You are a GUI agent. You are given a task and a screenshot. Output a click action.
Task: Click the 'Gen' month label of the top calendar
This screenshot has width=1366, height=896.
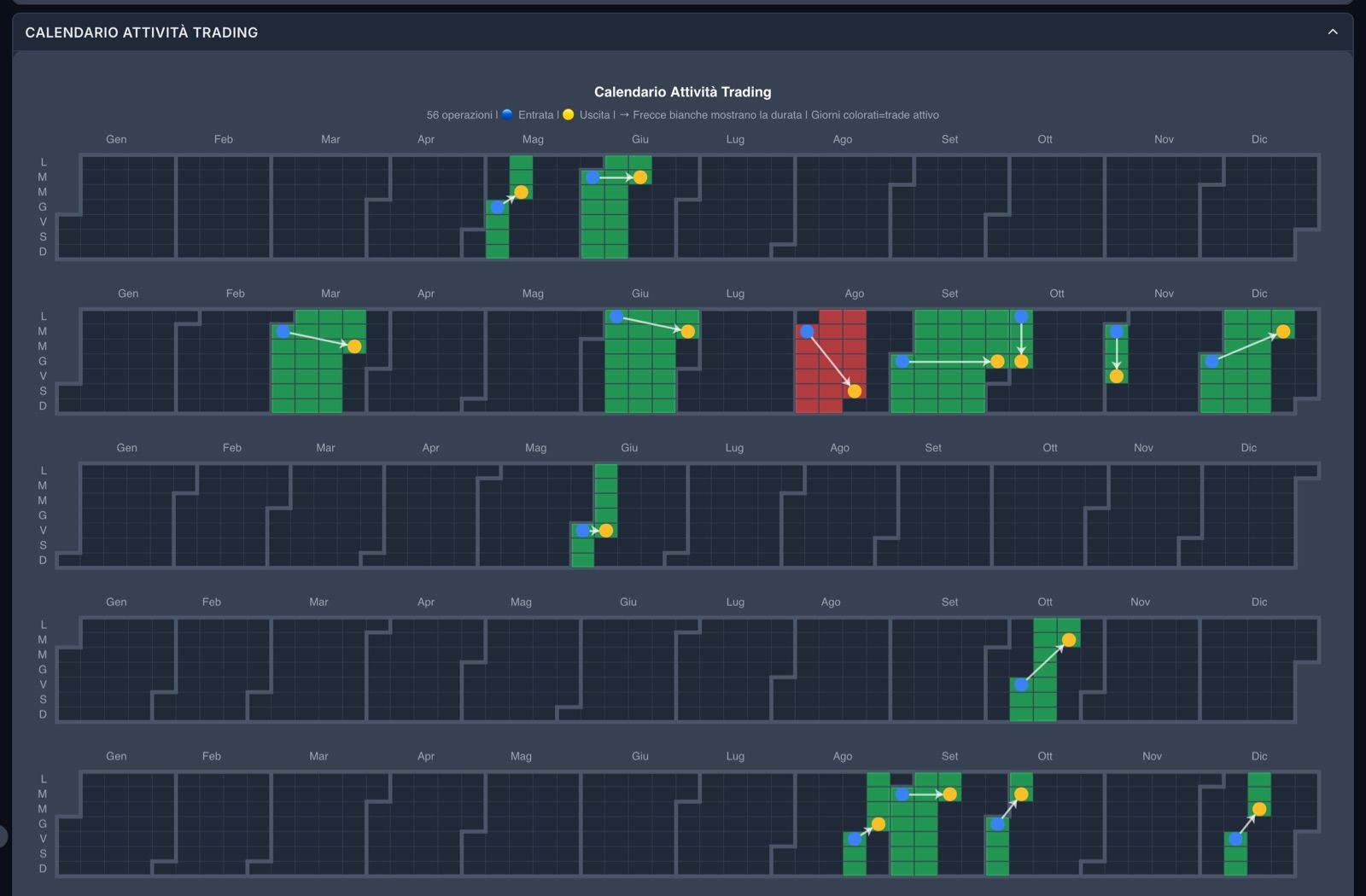116,139
